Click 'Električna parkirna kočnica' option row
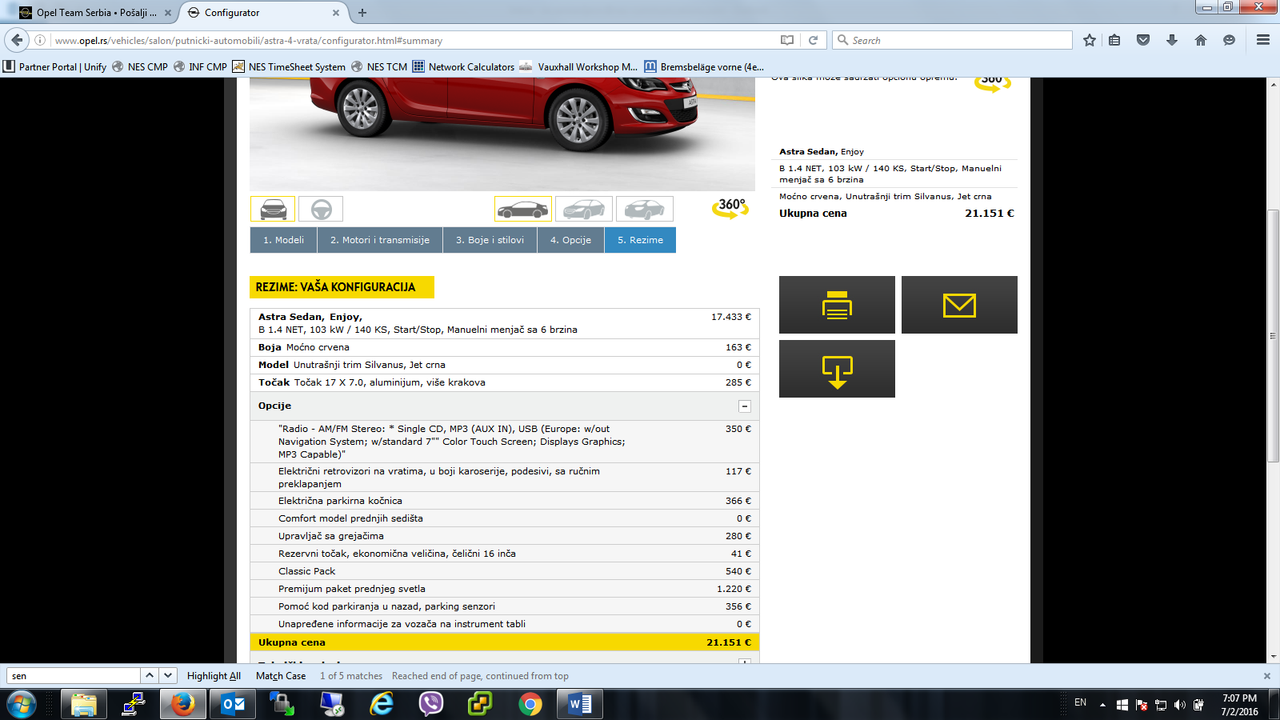This screenshot has width=1280, height=720. coord(504,501)
